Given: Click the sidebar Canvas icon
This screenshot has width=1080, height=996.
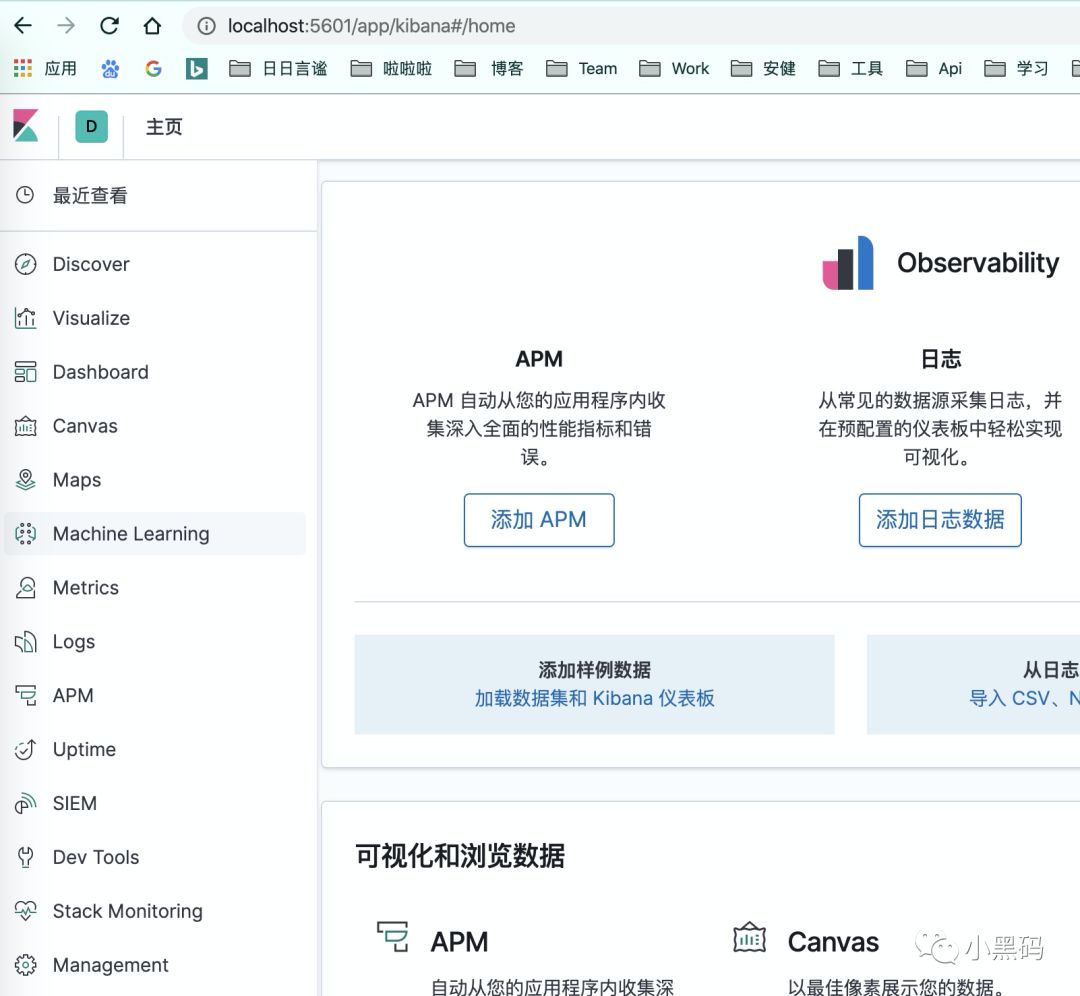Looking at the screenshot, I should point(25,426).
